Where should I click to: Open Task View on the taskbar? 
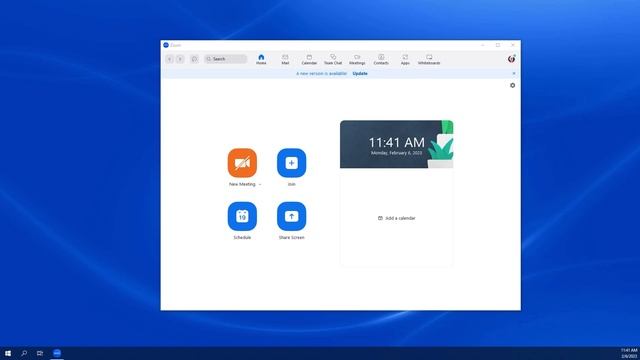[40, 353]
